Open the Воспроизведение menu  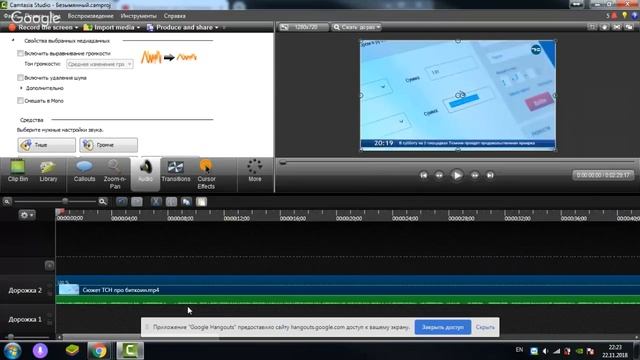[91, 16]
